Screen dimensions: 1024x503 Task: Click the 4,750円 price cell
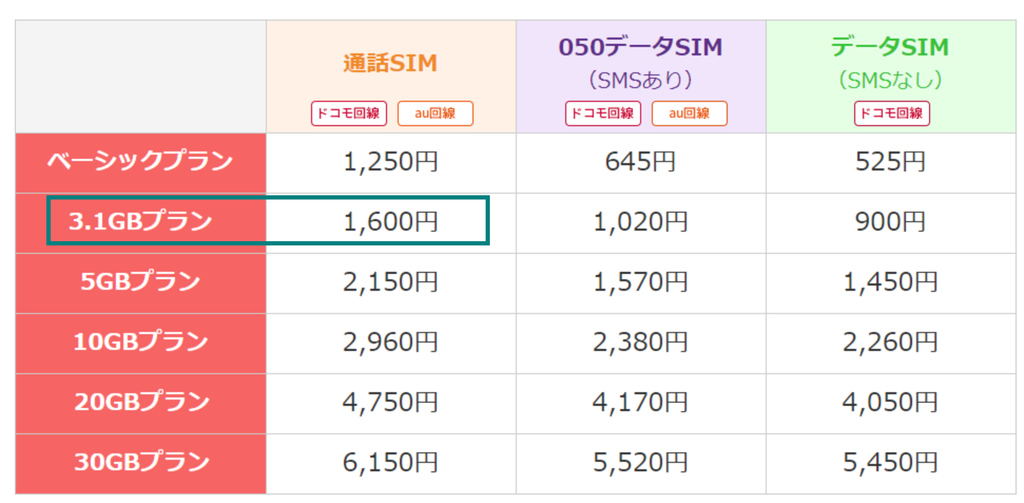[391, 402]
